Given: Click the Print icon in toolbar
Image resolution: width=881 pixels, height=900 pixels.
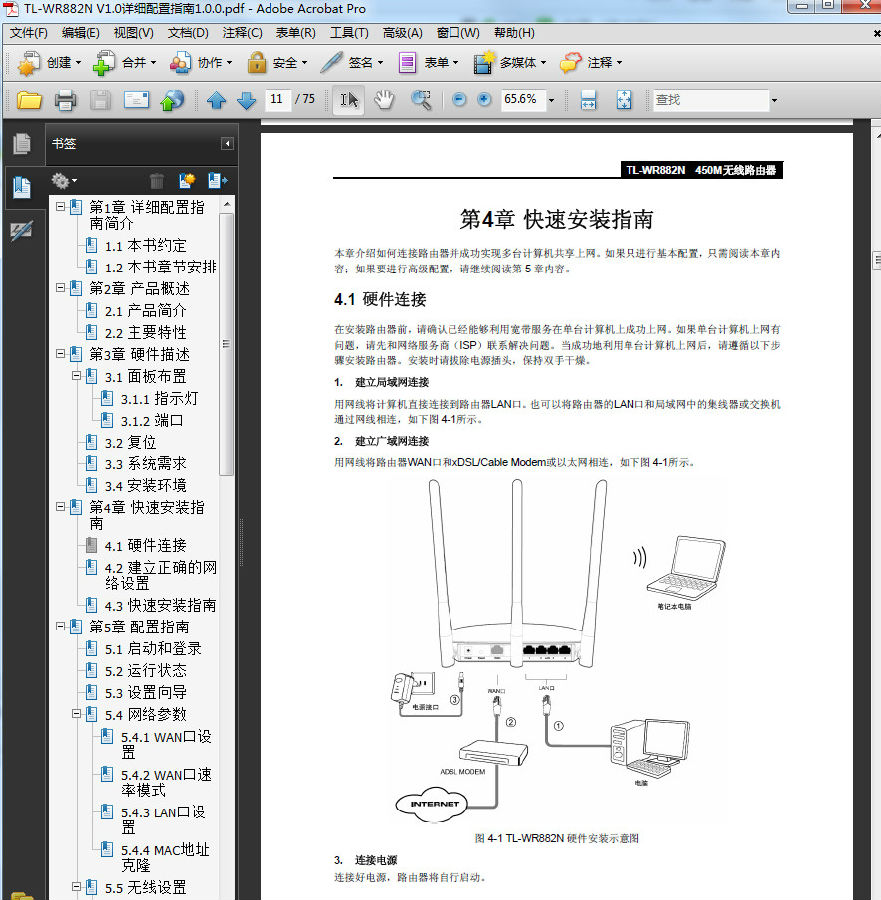Looking at the screenshot, I should click(x=65, y=100).
